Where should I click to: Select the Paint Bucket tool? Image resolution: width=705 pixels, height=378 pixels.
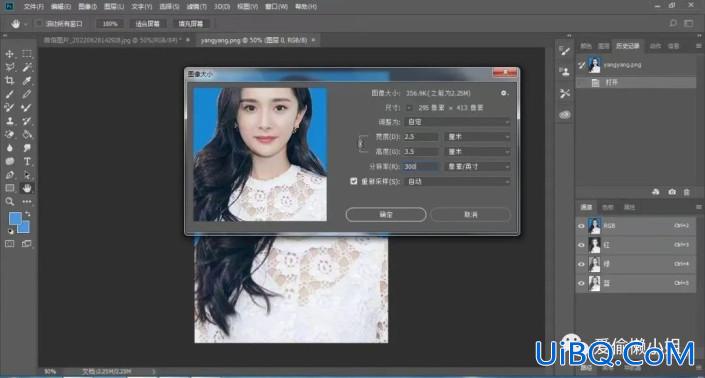click(x=27, y=134)
